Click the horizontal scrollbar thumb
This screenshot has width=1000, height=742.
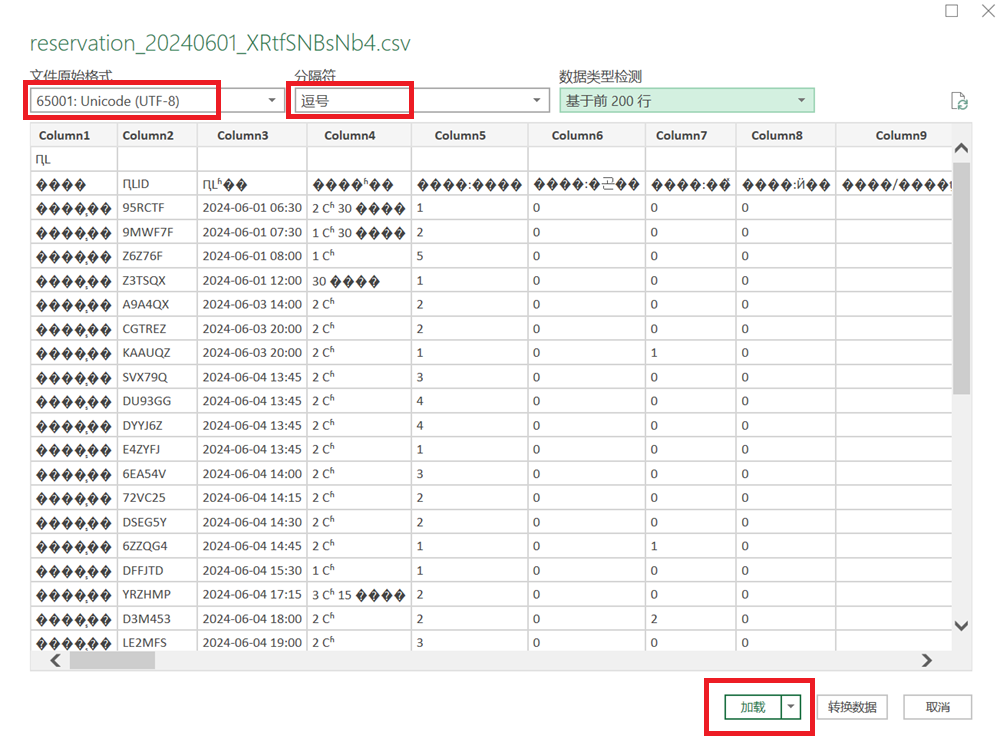(x=112, y=660)
